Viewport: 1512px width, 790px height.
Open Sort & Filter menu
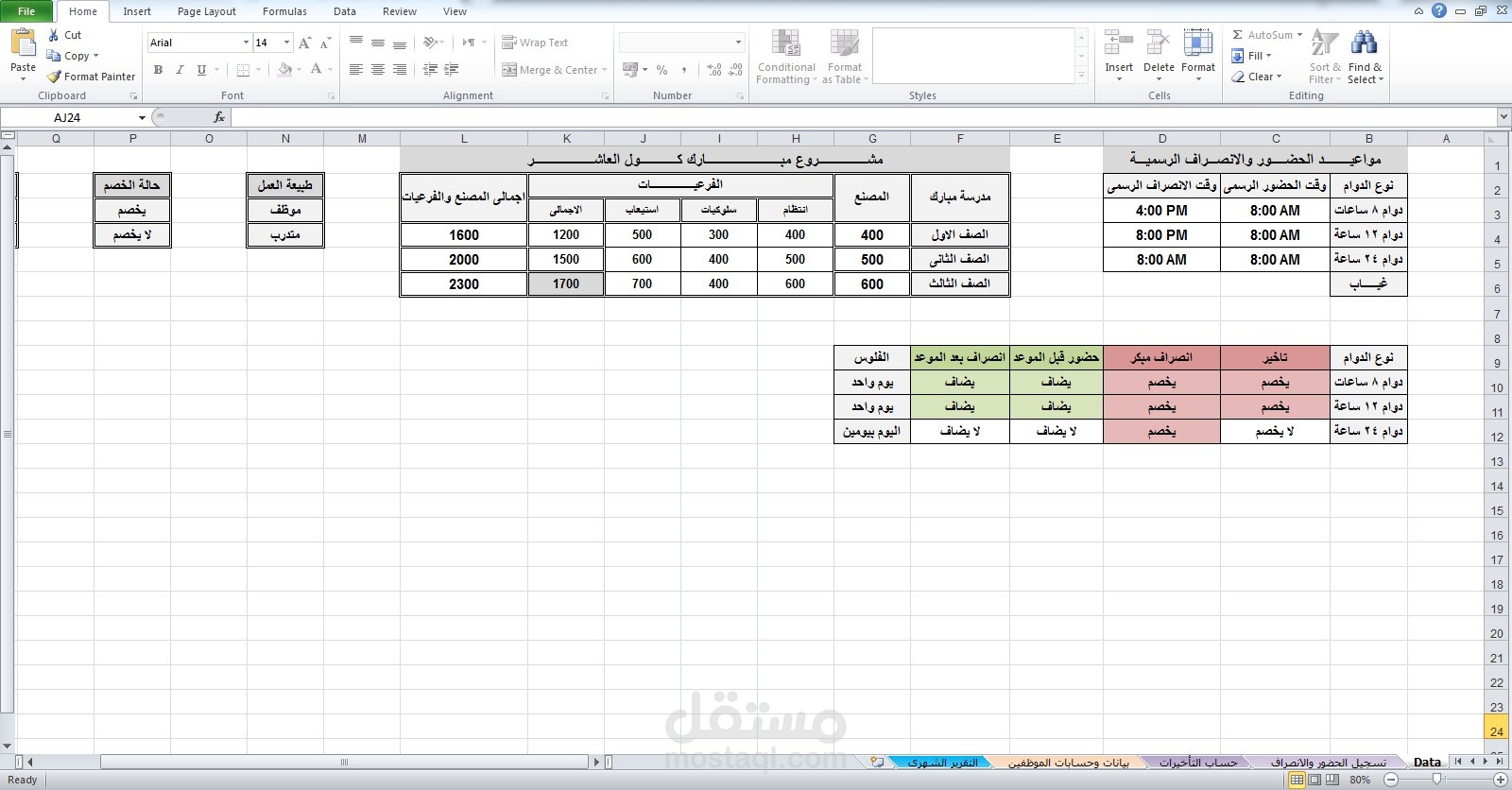click(1325, 57)
